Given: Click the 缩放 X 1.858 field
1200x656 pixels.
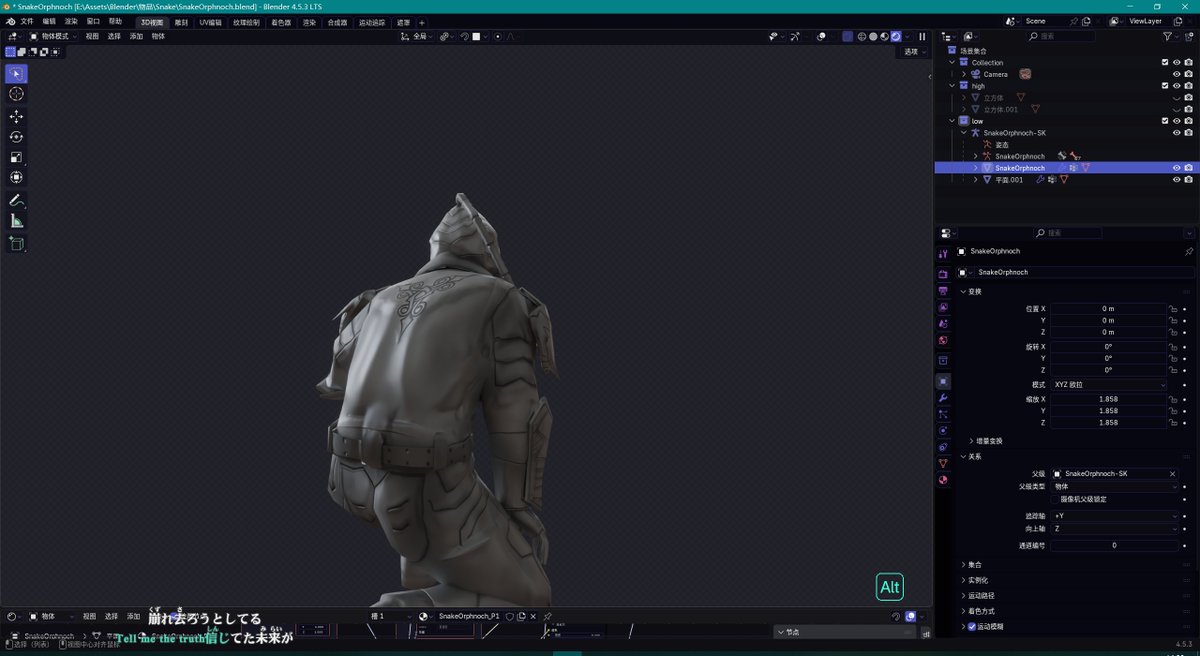Looking at the screenshot, I should pos(1108,399).
